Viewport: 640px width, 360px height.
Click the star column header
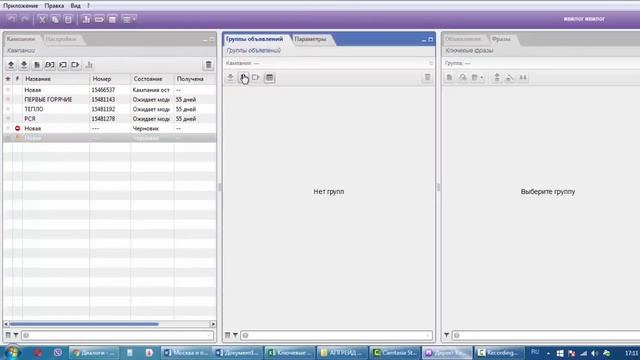[x=8, y=79]
